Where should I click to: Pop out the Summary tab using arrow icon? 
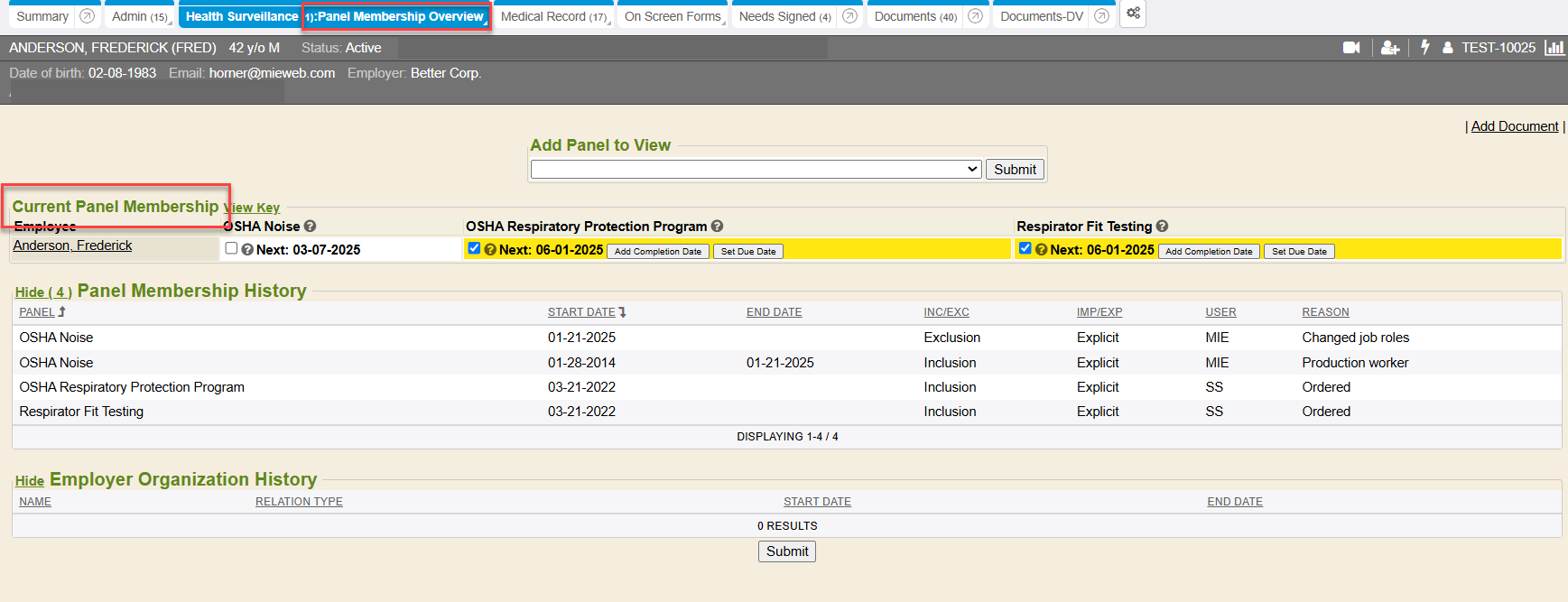click(x=87, y=16)
